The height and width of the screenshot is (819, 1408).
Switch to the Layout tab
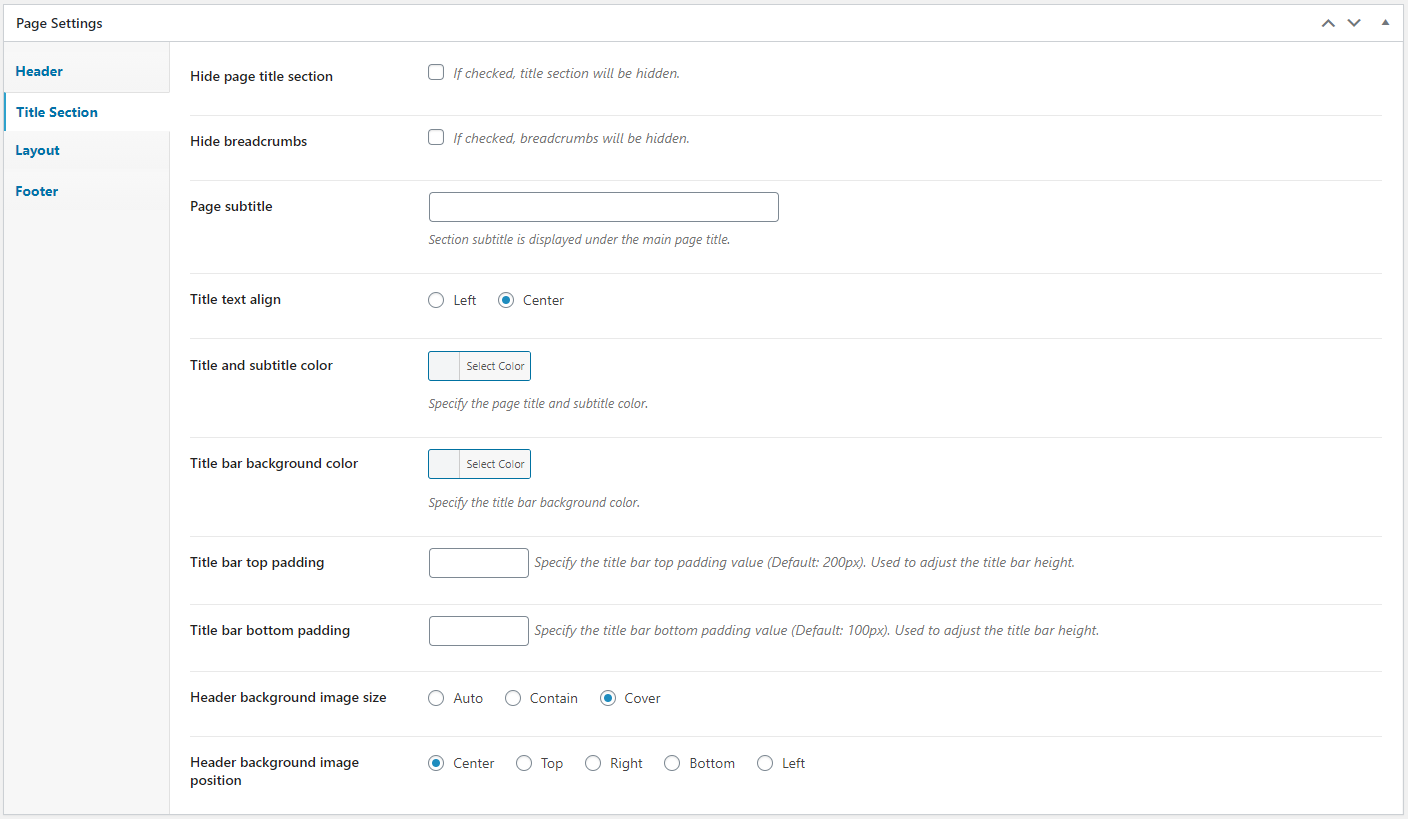(x=87, y=151)
